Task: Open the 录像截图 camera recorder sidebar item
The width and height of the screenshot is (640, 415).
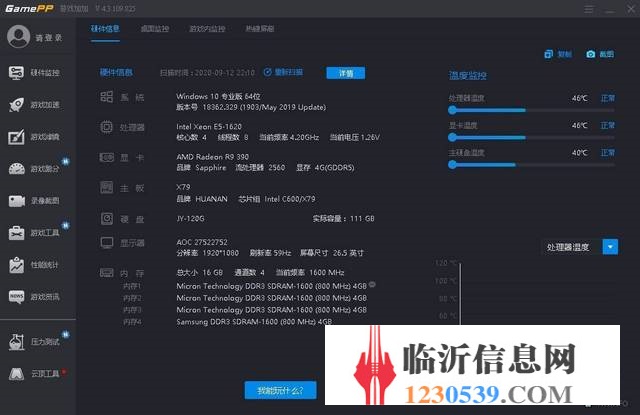Action: pos(34,201)
